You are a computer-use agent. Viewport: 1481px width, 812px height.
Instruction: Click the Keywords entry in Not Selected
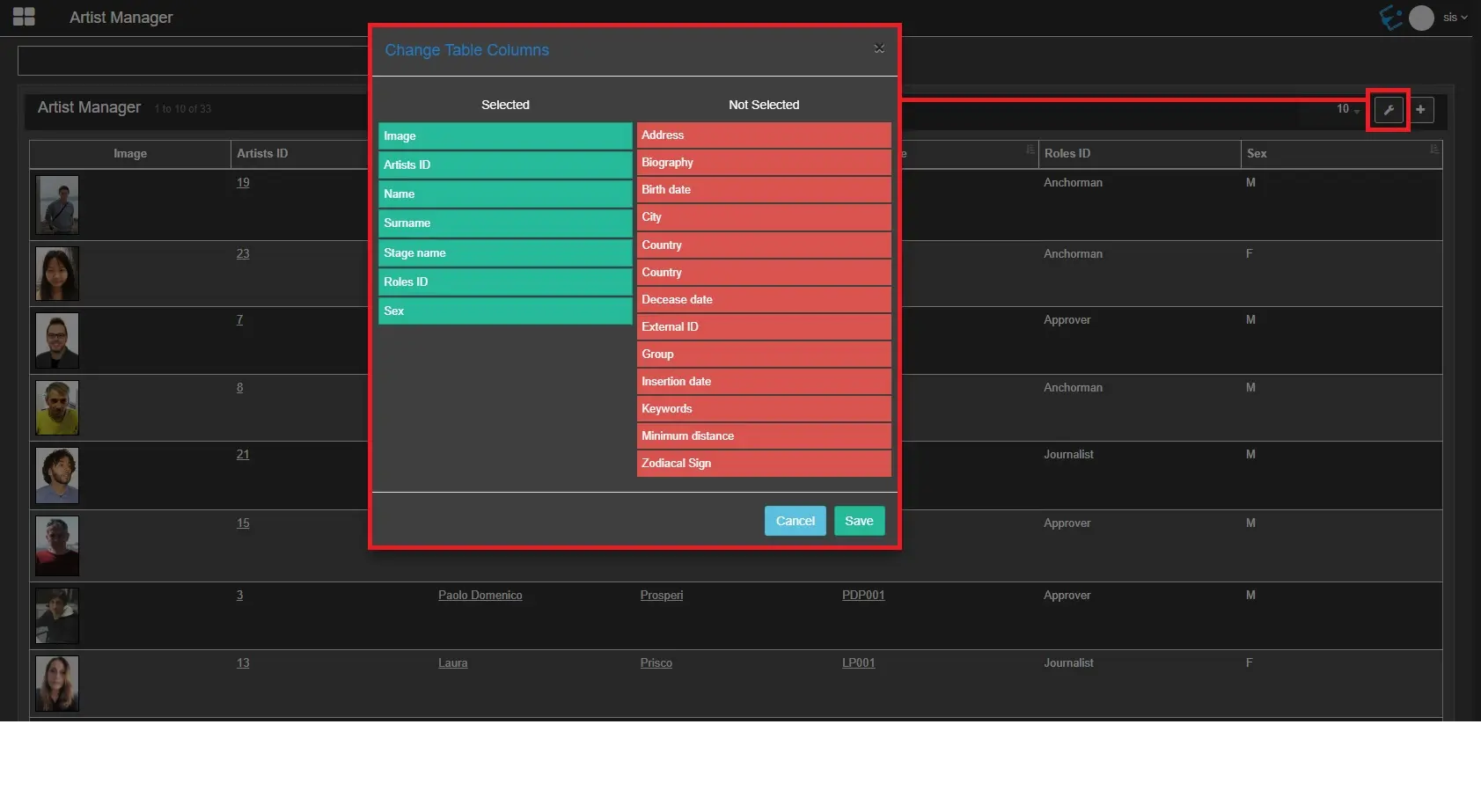click(x=763, y=409)
